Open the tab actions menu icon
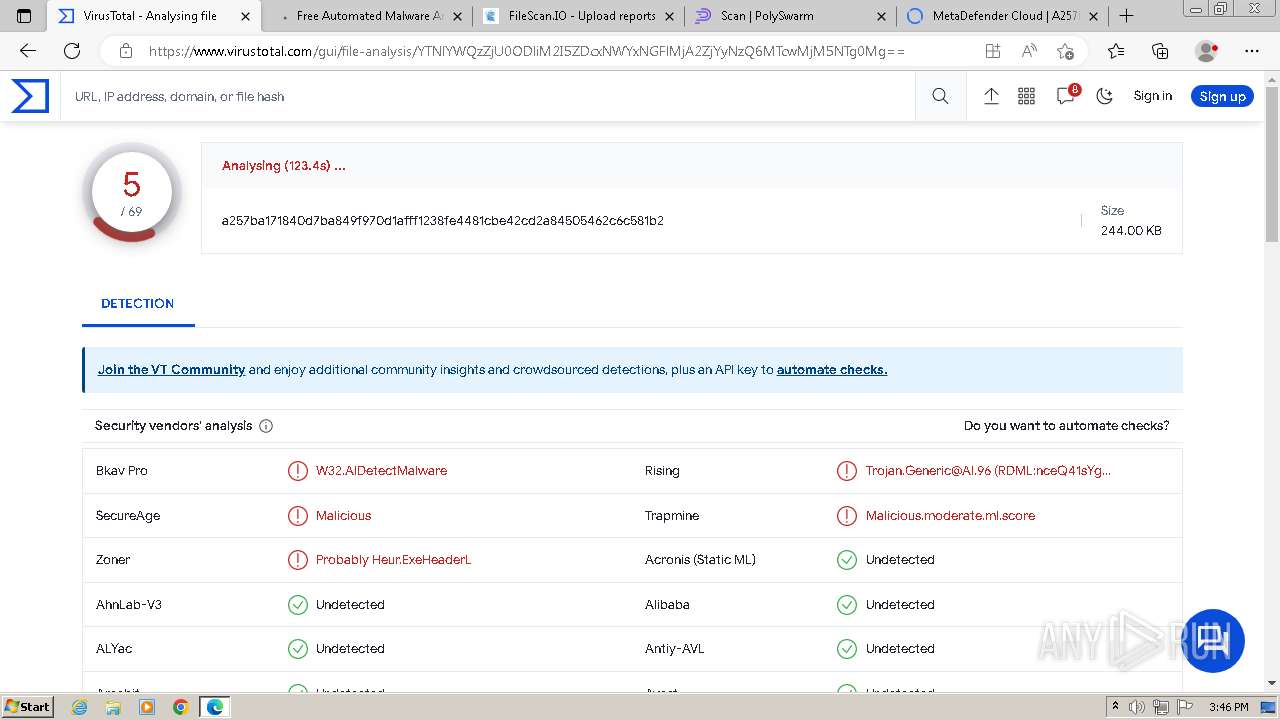1280x720 pixels. (x=24, y=16)
